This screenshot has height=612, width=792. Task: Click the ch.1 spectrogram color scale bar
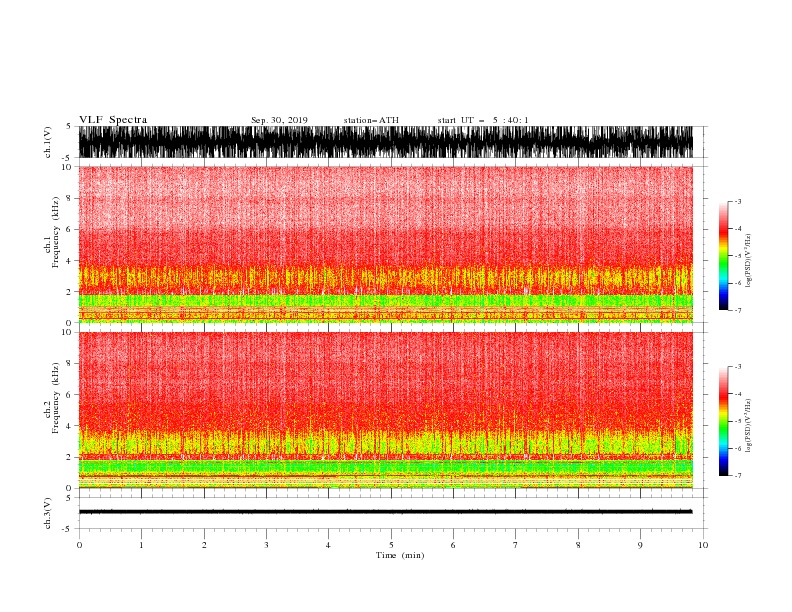[x=723, y=256]
